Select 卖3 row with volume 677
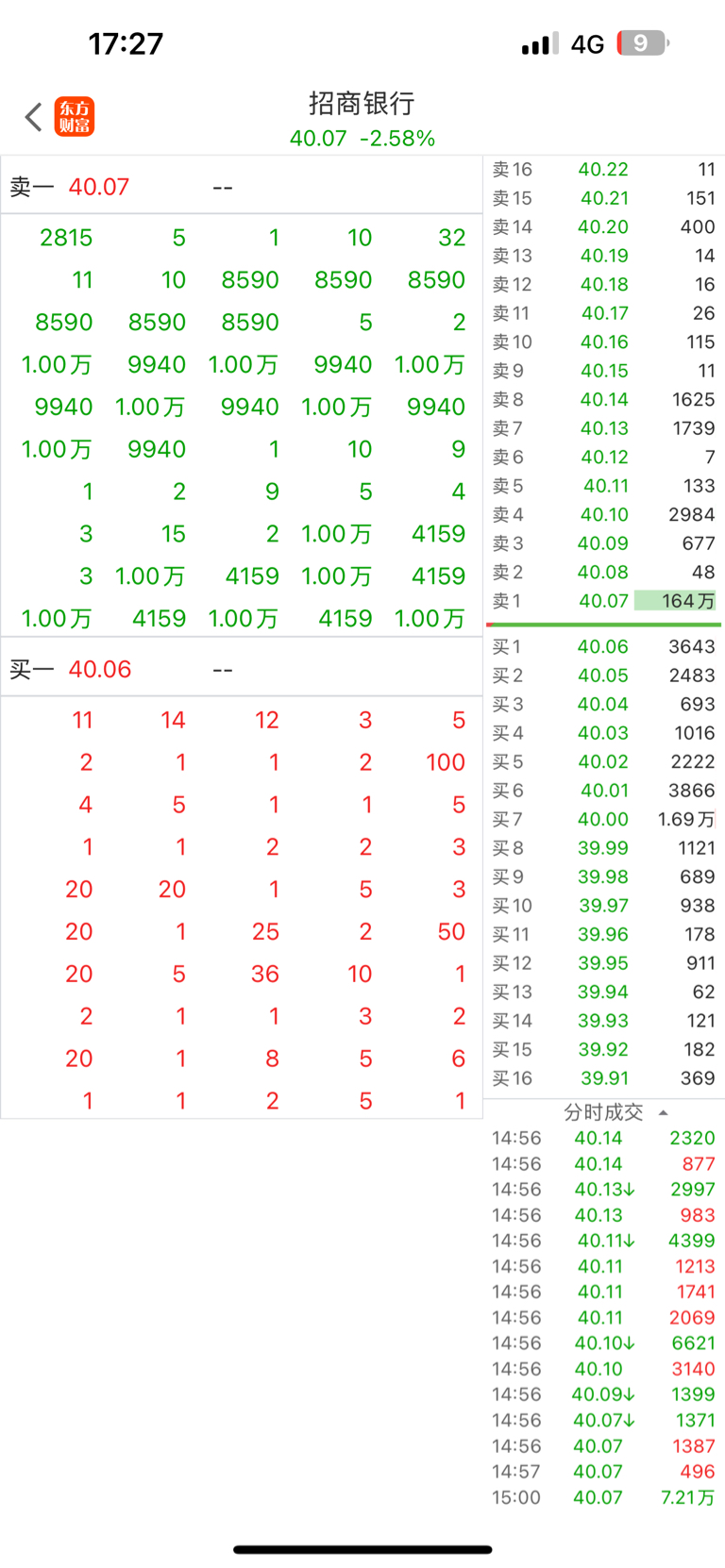The image size is (725, 1568). (604, 543)
